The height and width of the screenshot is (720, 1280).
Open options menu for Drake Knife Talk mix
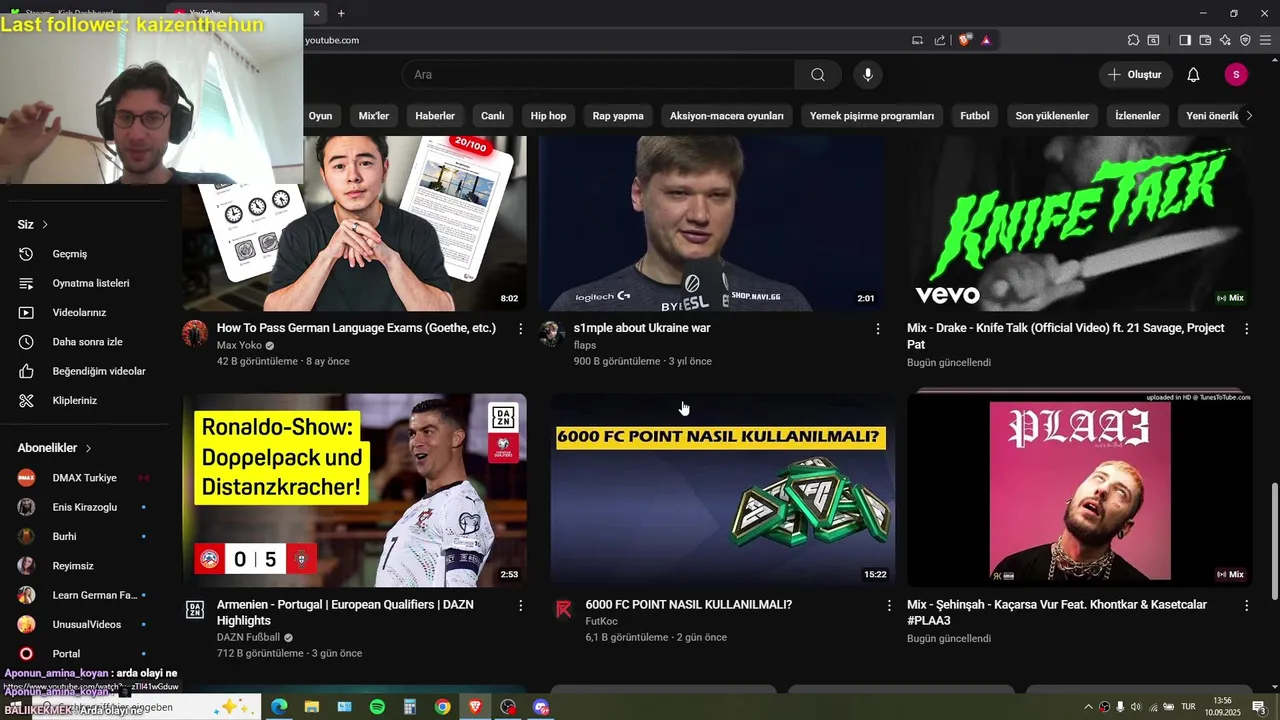pos(1246,328)
